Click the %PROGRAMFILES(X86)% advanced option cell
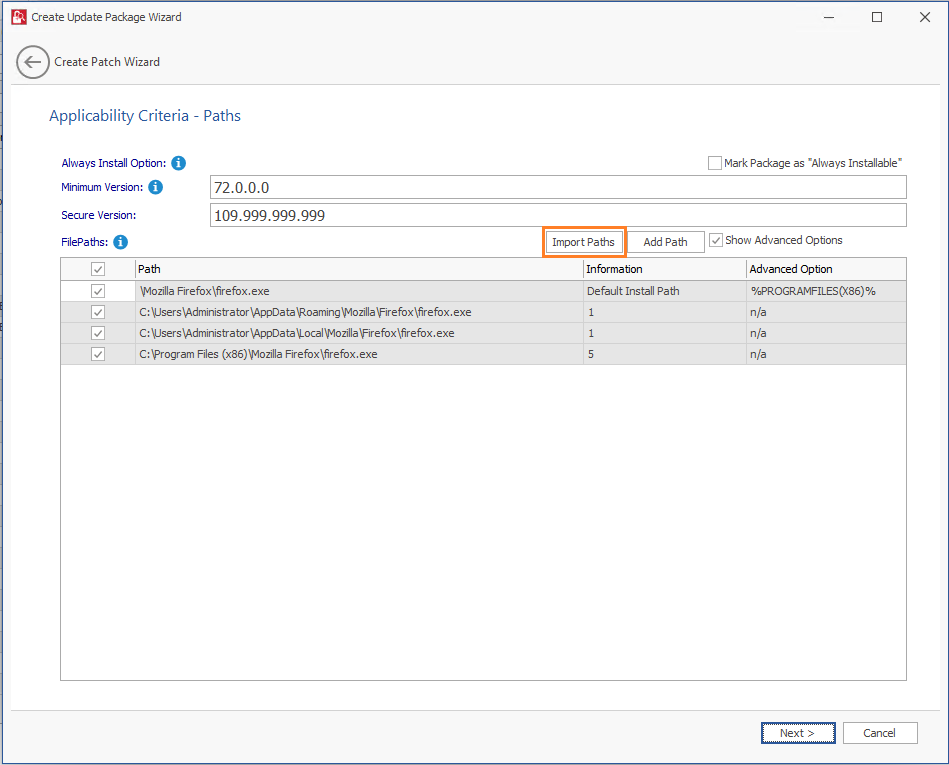 826,291
